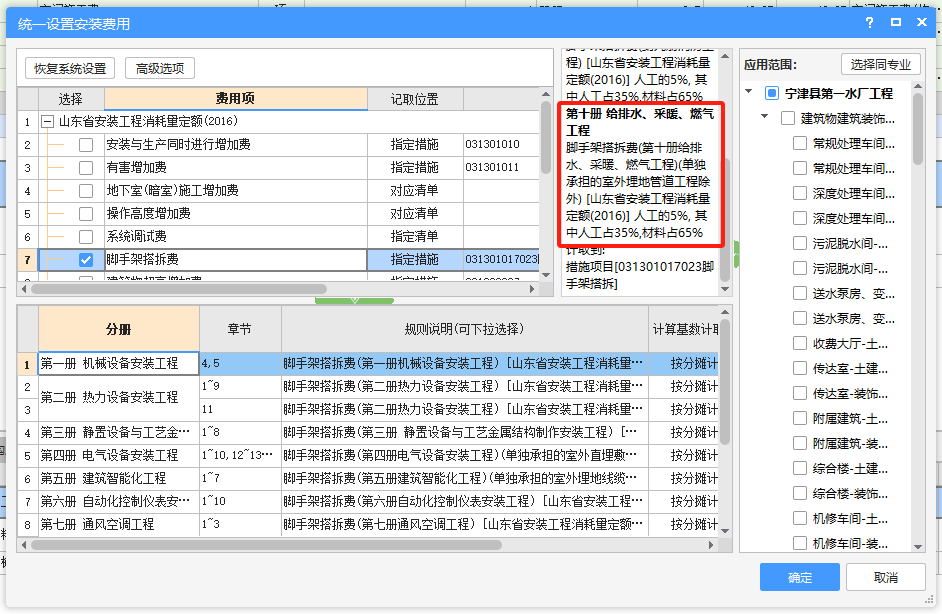Click the 应用范围 tree's vertical scrollbar

tap(918, 130)
